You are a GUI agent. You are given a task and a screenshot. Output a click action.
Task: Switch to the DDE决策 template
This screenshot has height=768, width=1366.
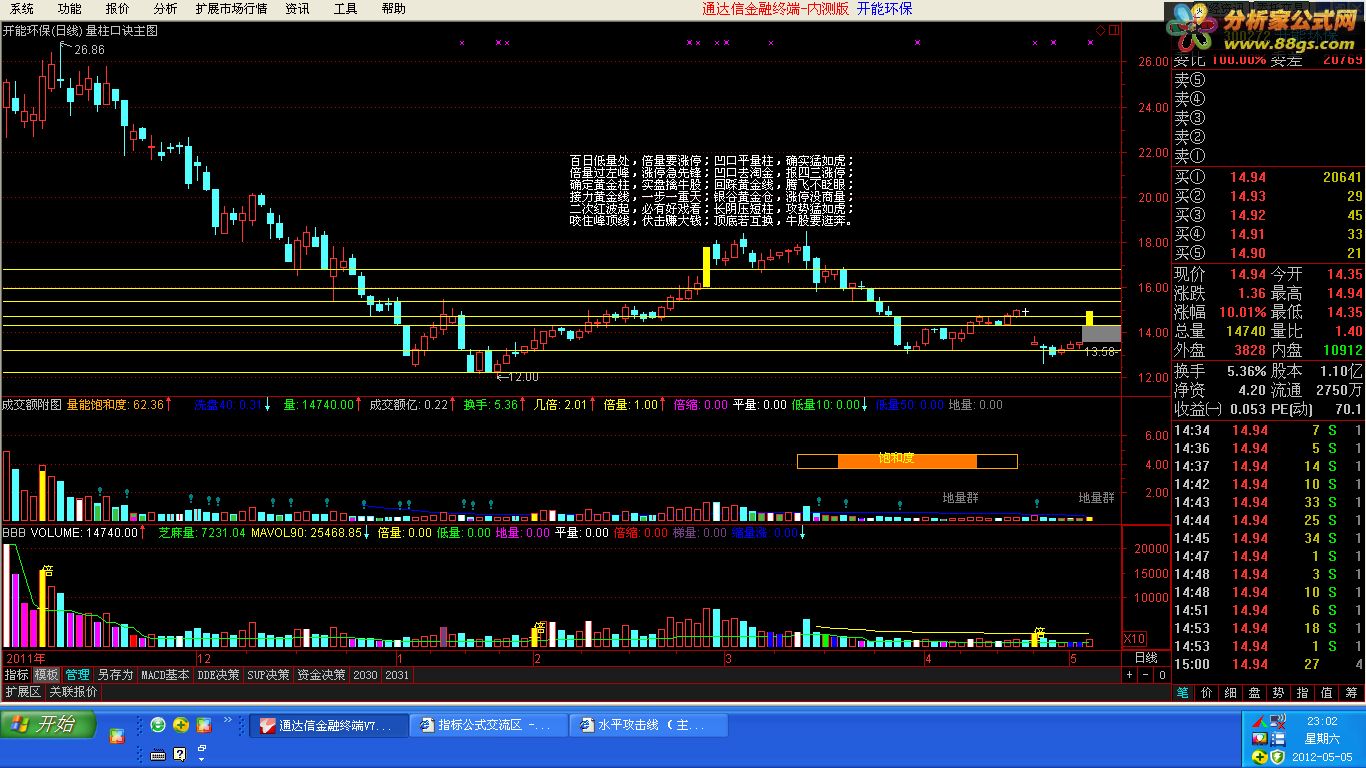click(218, 675)
